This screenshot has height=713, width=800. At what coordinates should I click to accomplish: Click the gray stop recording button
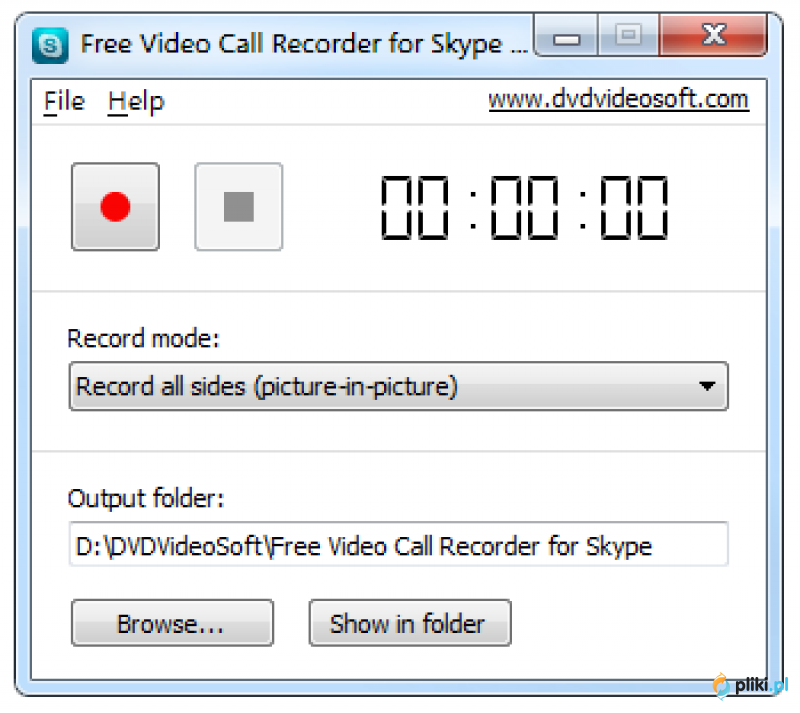pyautogui.click(x=239, y=207)
